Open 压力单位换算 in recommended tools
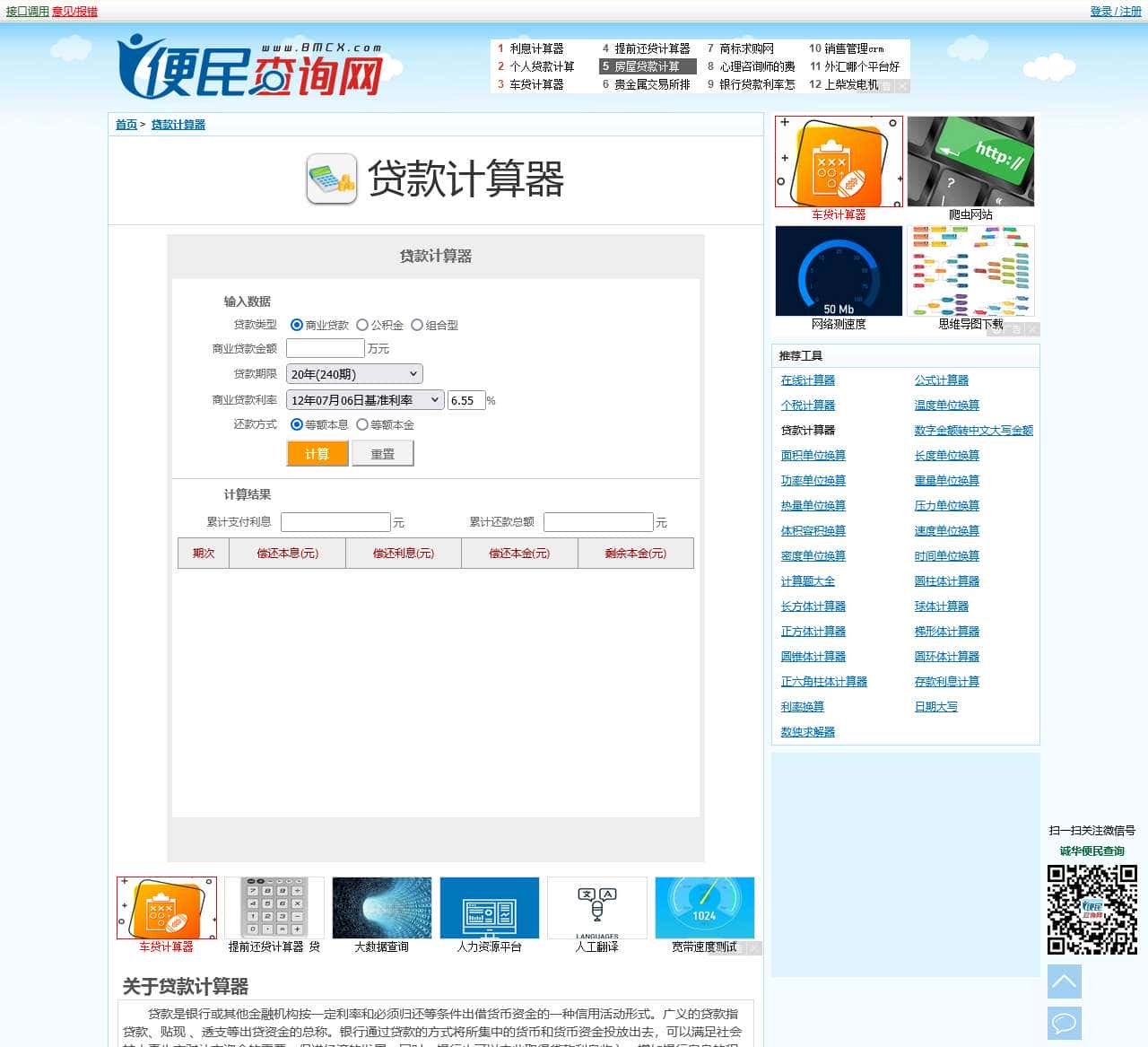Viewport: 1148px width, 1047px height. (947, 506)
